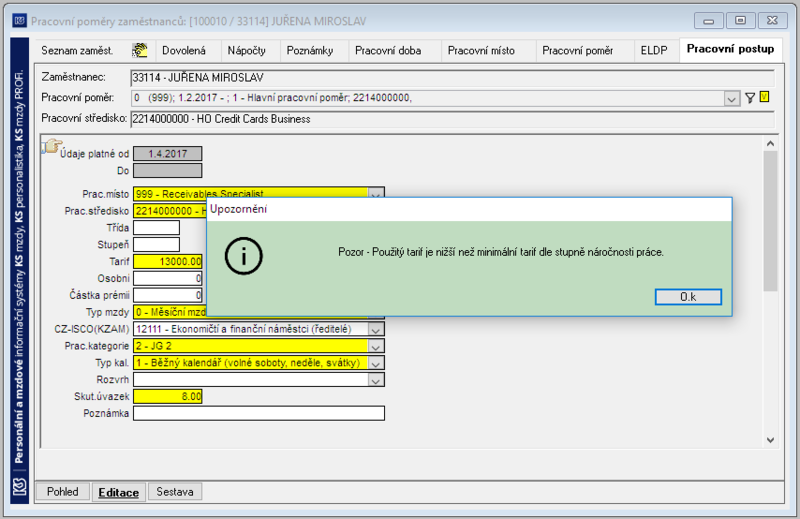Click the Osobní amount field
This screenshot has height=519, width=800.
pos(168,278)
